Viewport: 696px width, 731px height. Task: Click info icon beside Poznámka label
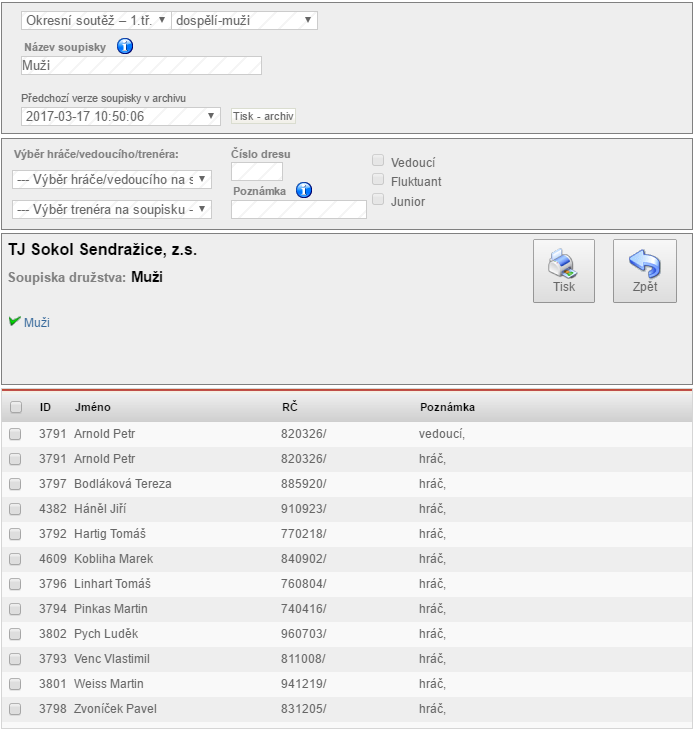(304, 190)
